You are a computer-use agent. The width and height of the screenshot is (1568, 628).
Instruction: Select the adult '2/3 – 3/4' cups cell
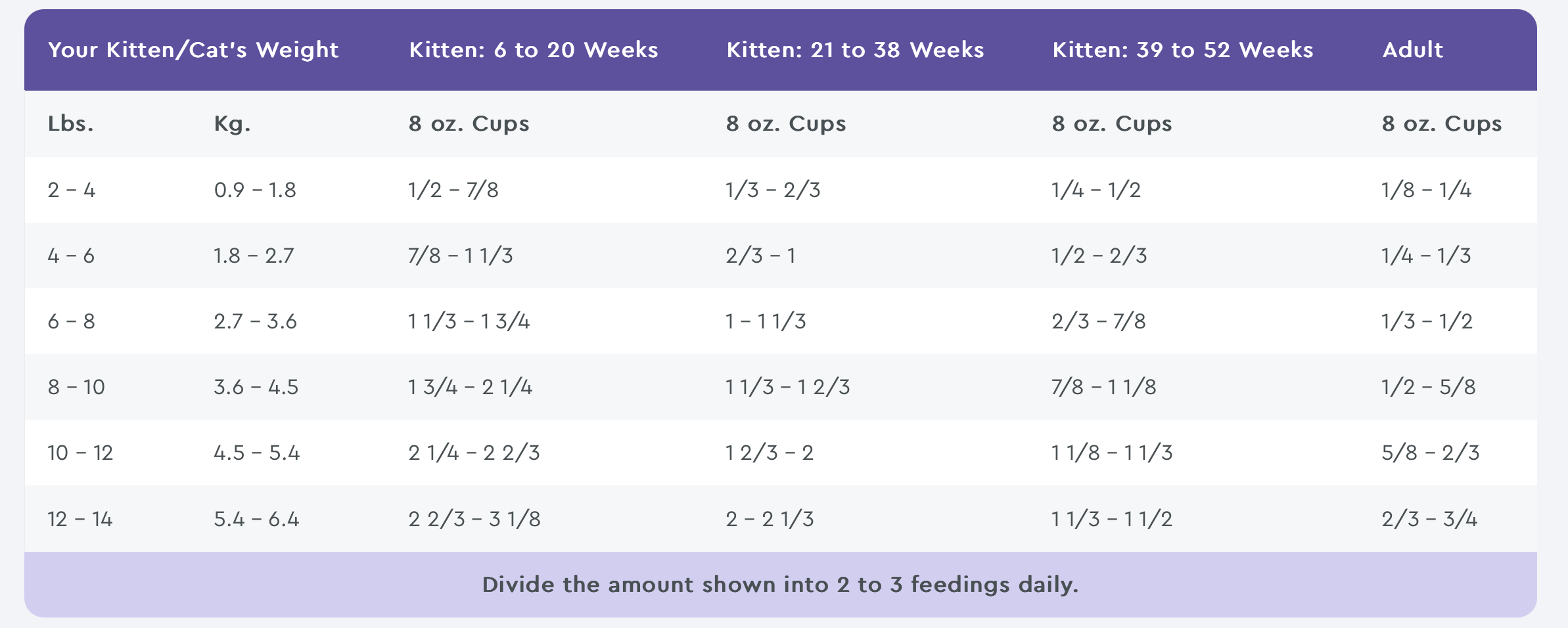click(1429, 519)
